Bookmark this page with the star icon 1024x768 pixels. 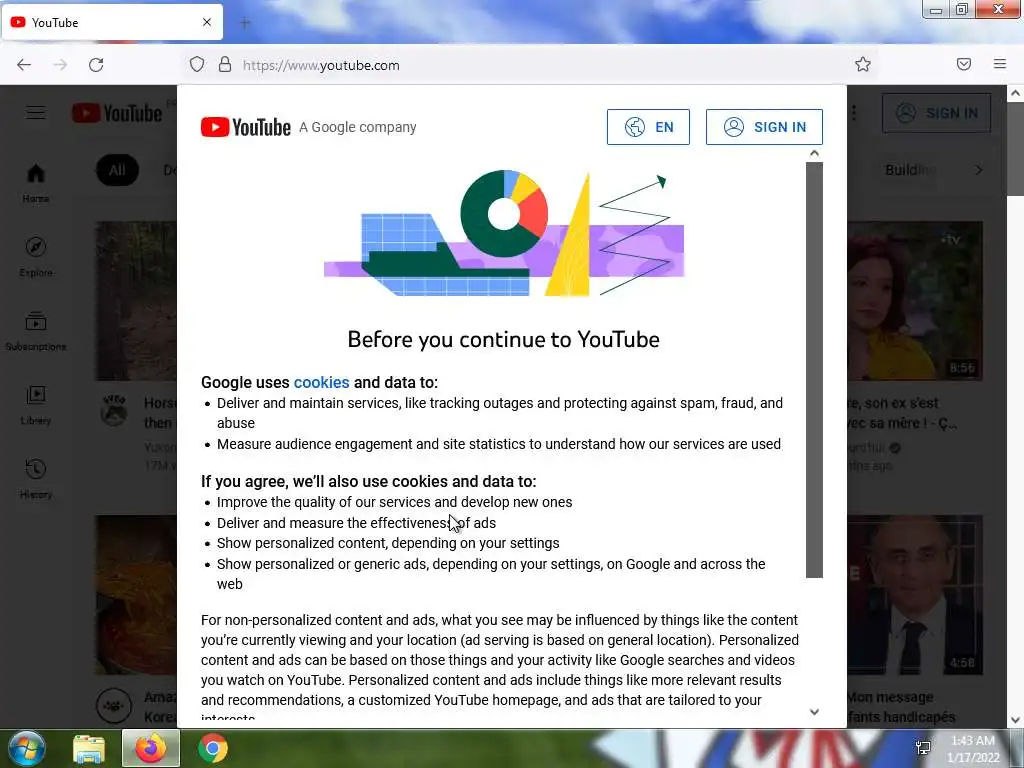click(863, 64)
